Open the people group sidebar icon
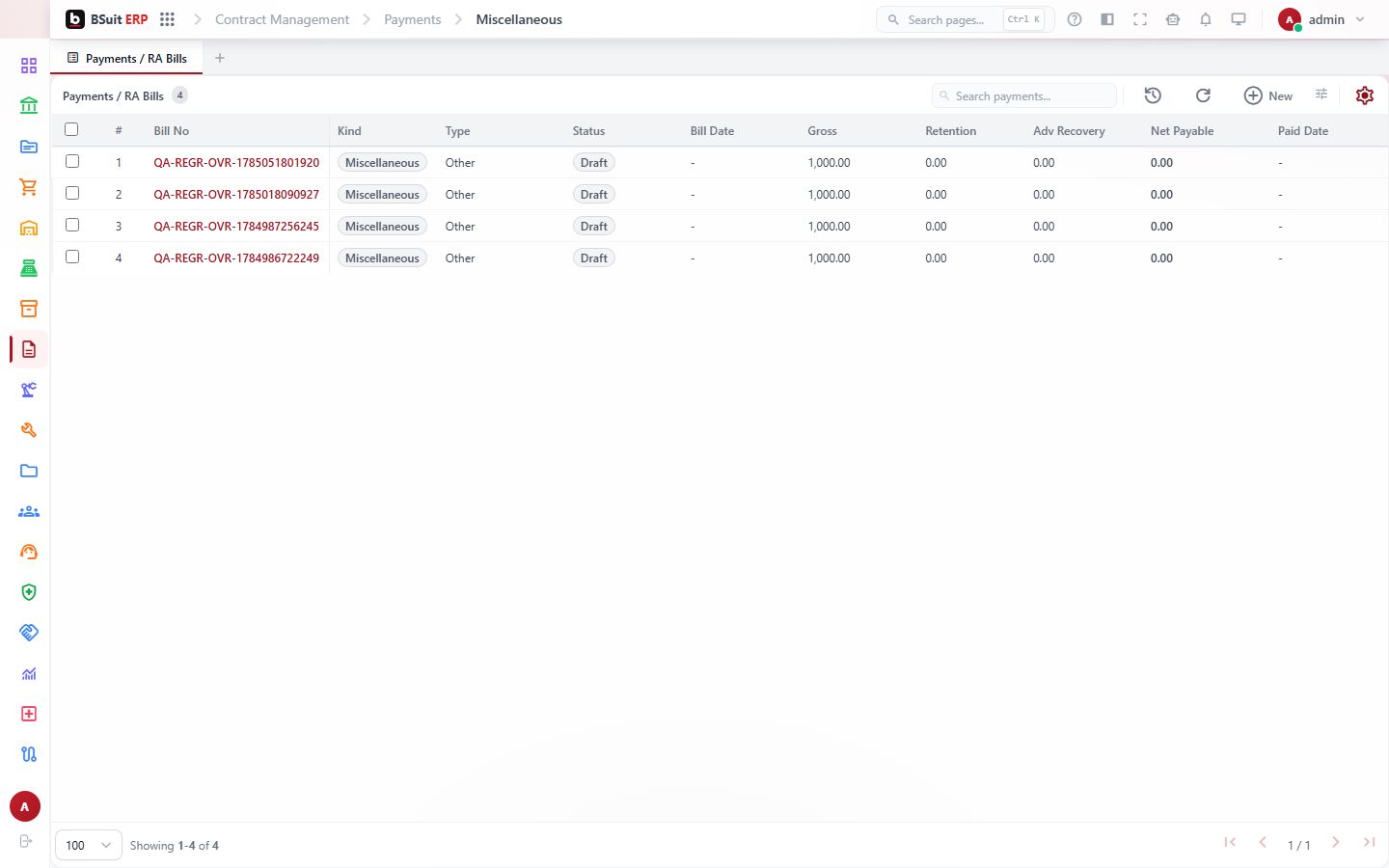Screen dimensions: 1389x868 coord(29,511)
